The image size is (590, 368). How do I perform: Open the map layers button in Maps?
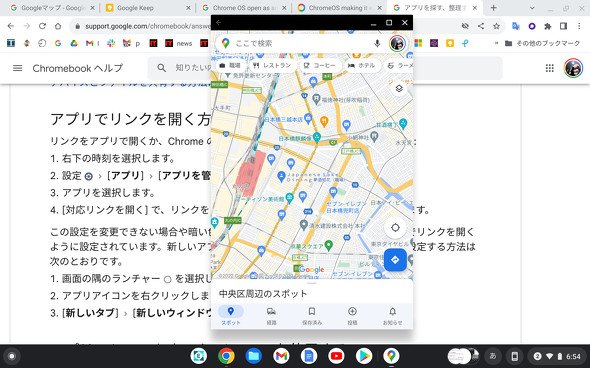click(399, 88)
